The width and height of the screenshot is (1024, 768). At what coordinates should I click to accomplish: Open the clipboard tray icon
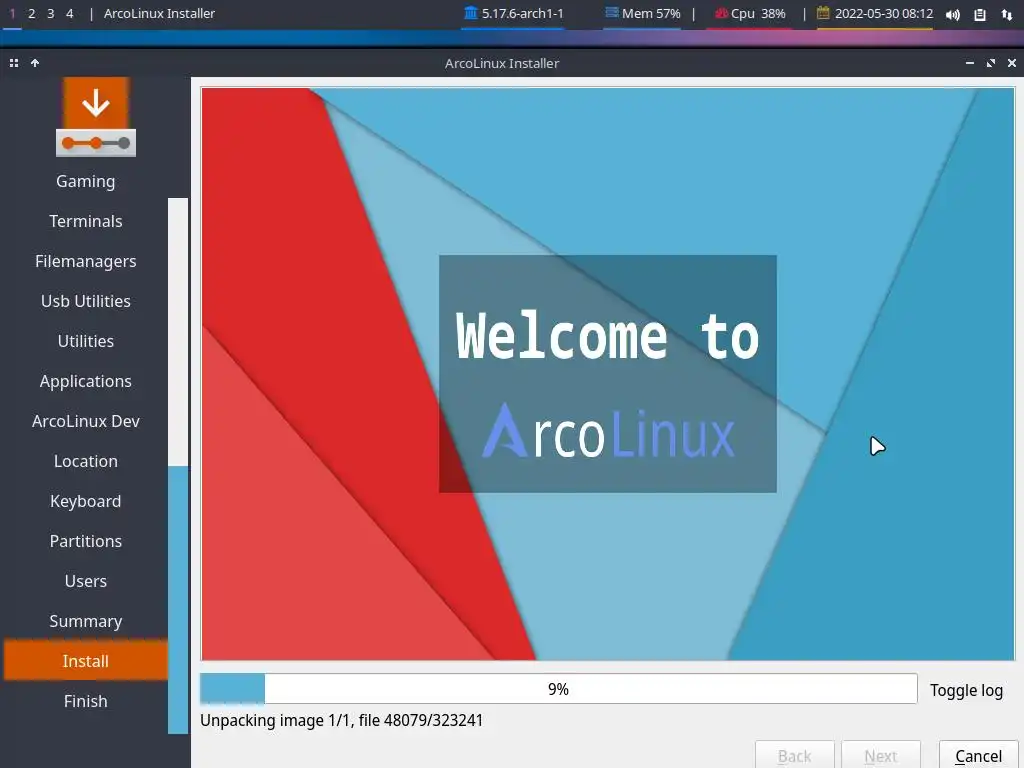coord(980,14)
